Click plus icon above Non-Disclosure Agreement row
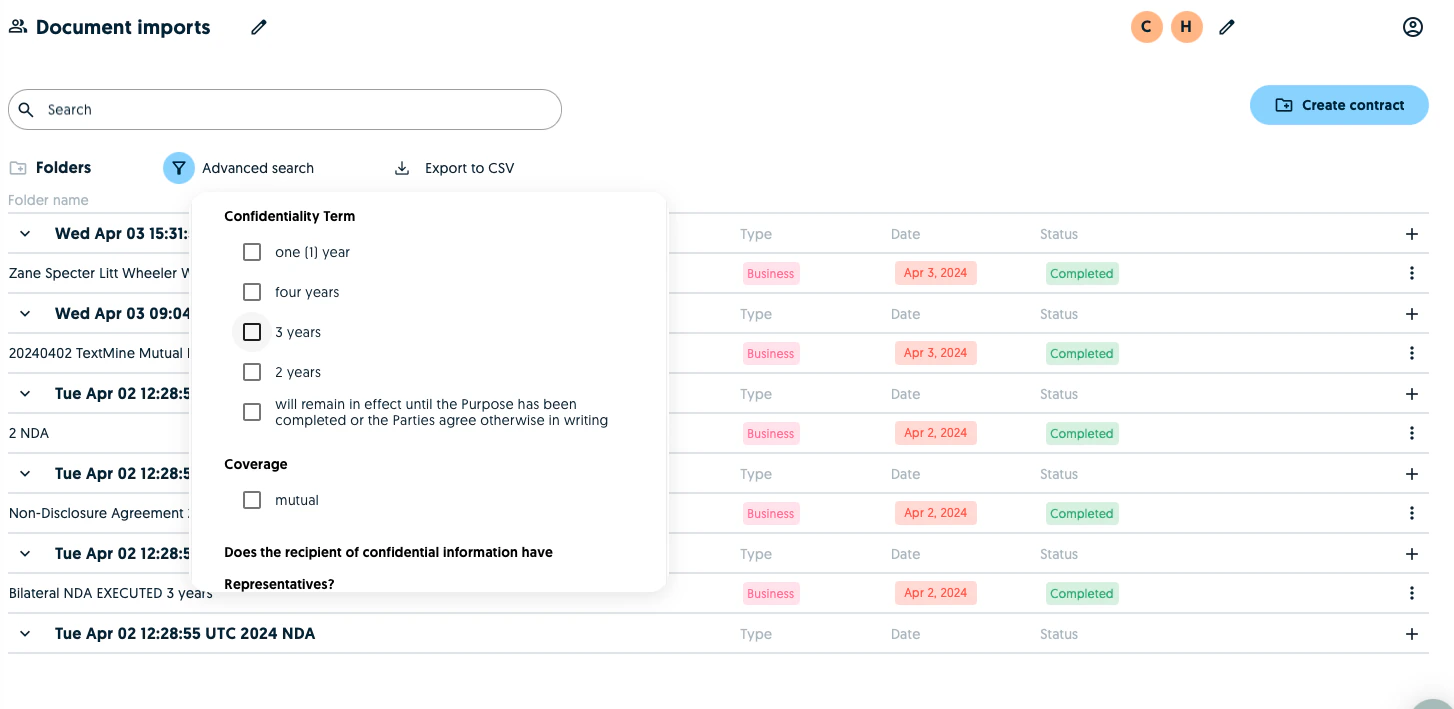Screen dimensions: 1454x709 (x=1412, y=474)
